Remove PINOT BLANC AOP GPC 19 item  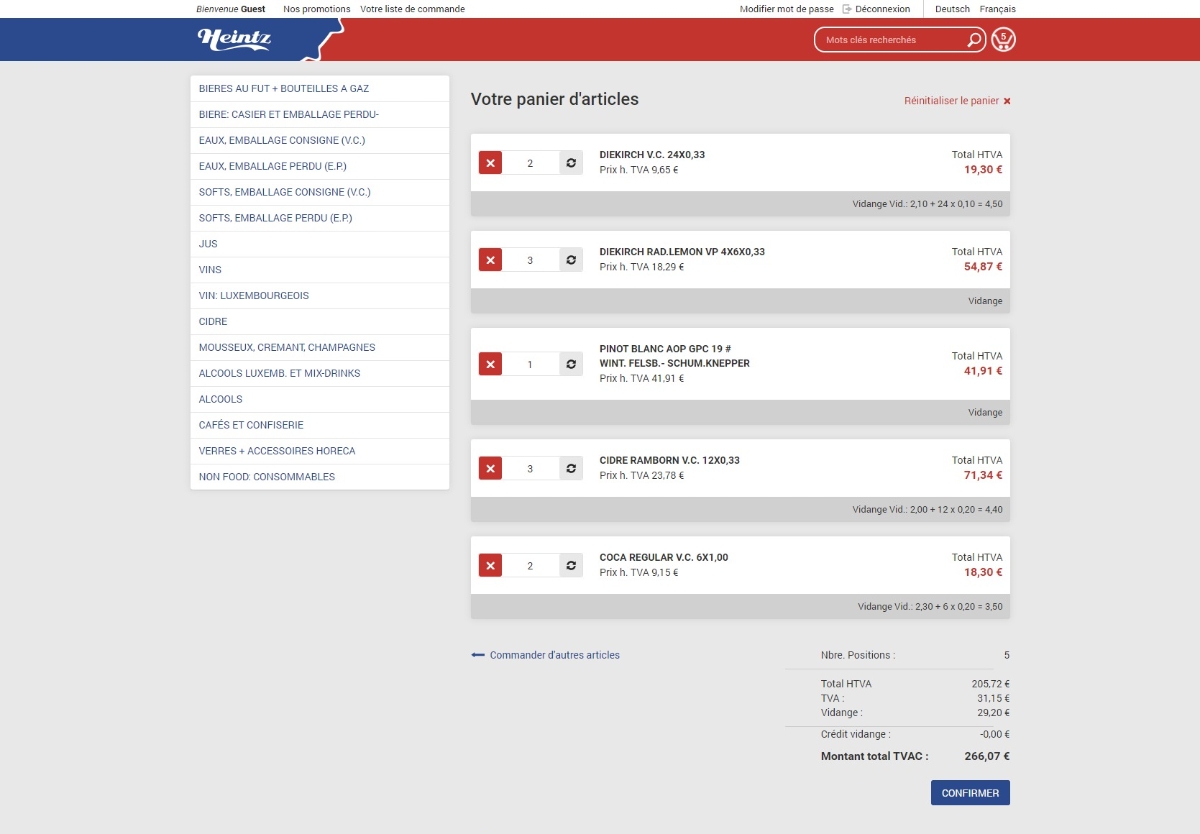pyautogui.click(x=490, y=364)
